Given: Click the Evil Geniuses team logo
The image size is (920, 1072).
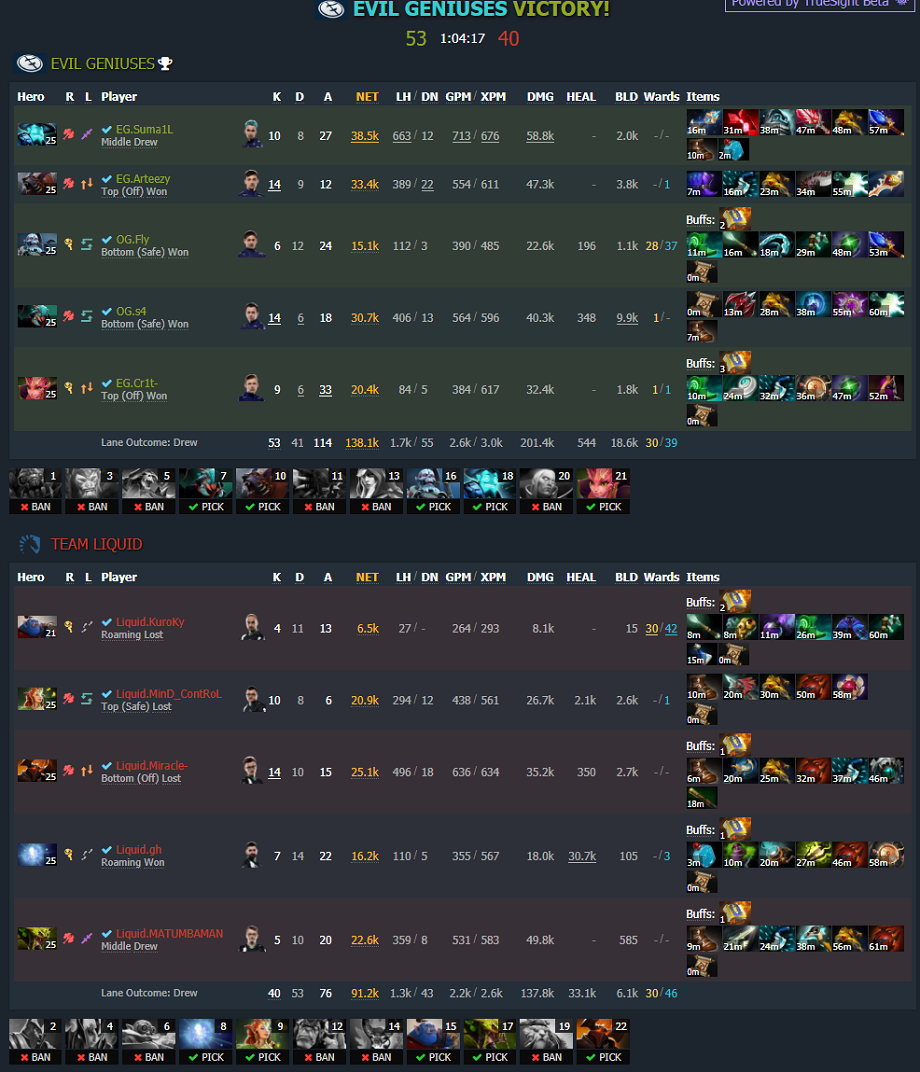Looking at the screenshot, I should pyautogui.click(x=30, y=64).
